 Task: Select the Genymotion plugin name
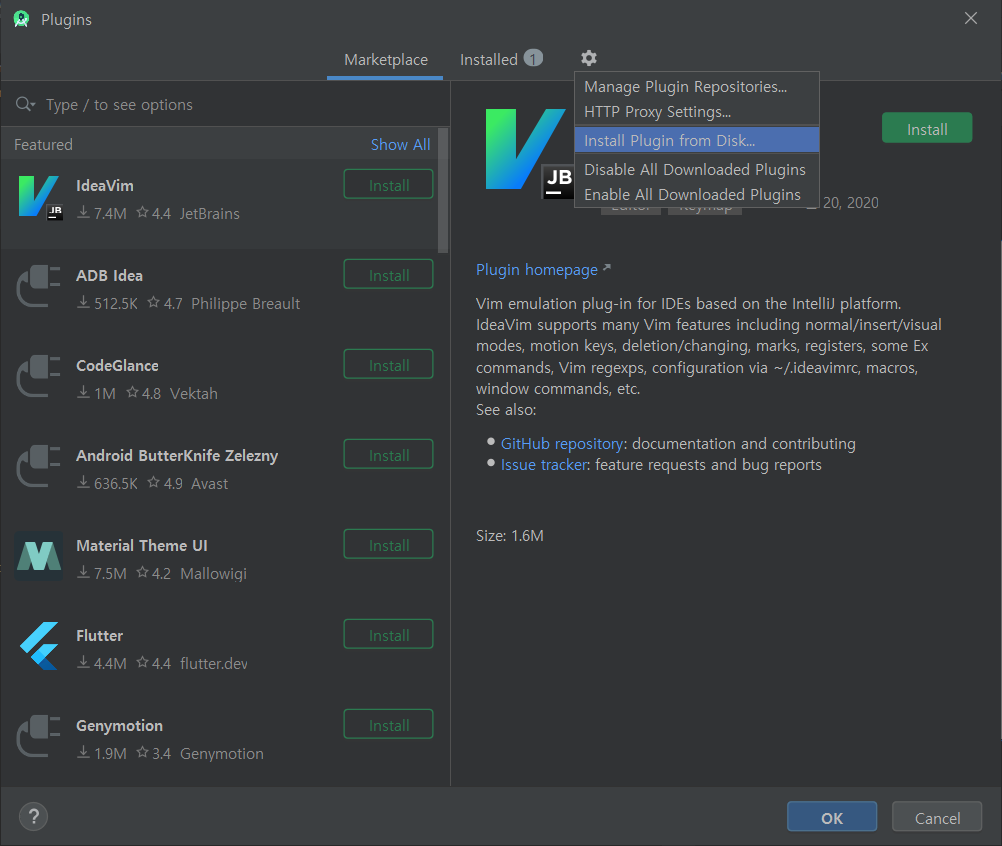[119, 727]
